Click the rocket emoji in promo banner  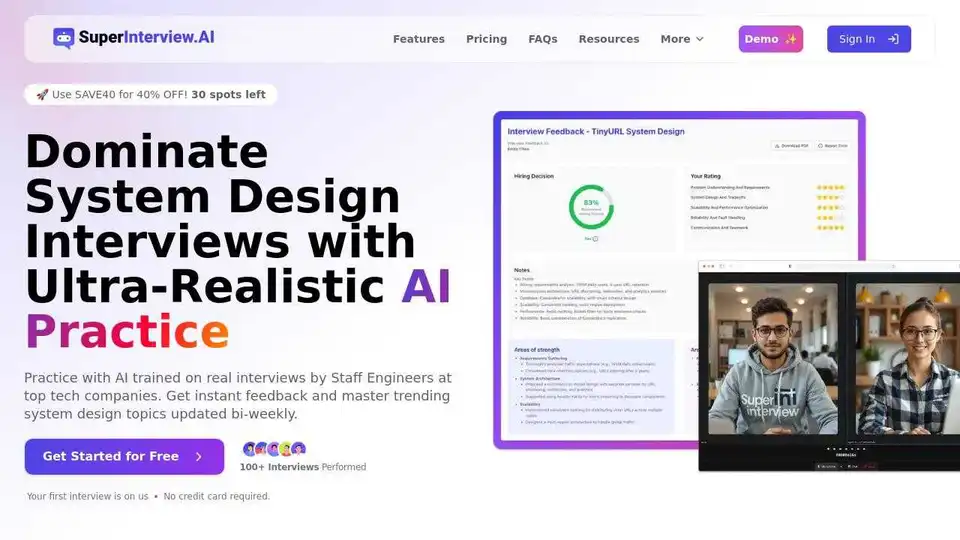(42, 94)
